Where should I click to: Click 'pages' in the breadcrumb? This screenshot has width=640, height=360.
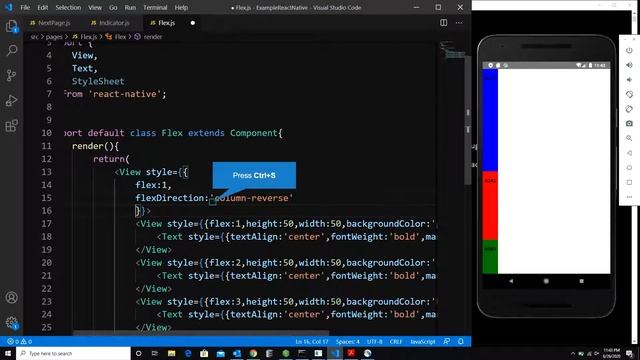coord(54,37)
